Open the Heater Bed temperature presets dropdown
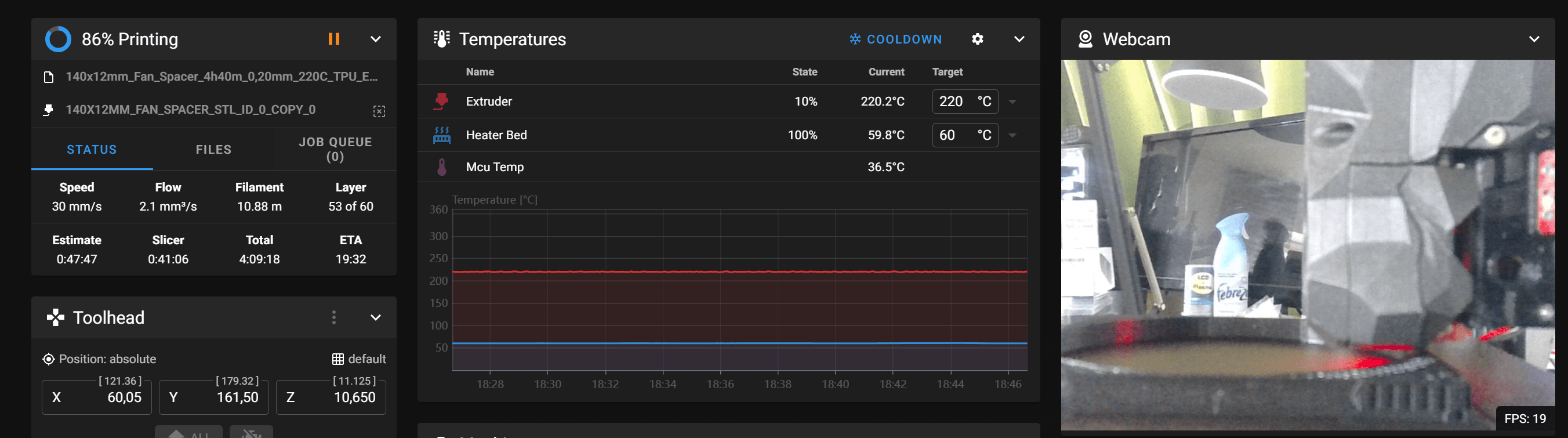This screenshot has width=1568, height=438. tap(1012, 135)
